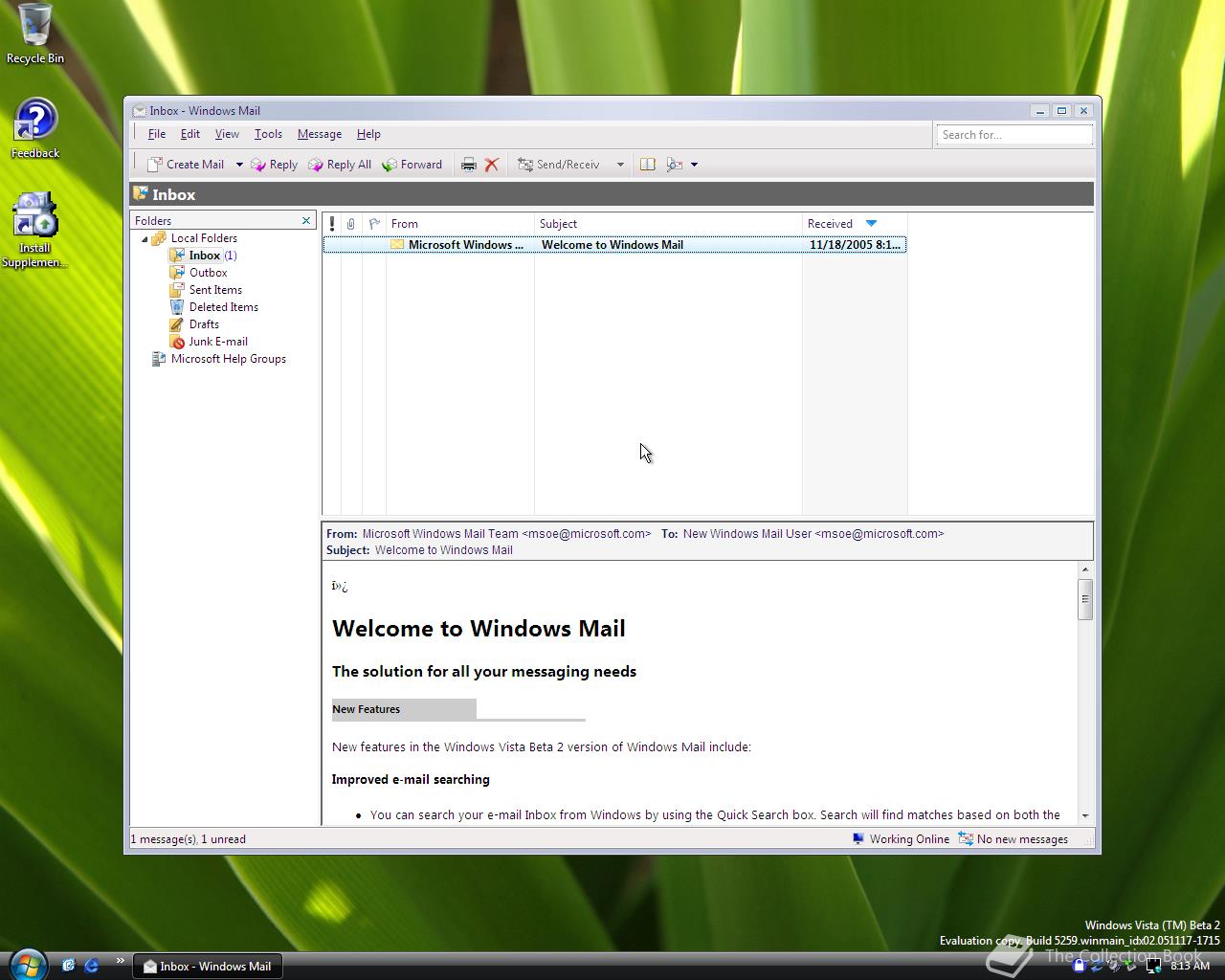Click the Search for... input box
This screenshot has height=980, width=1225.
[x=1013, y=135]
